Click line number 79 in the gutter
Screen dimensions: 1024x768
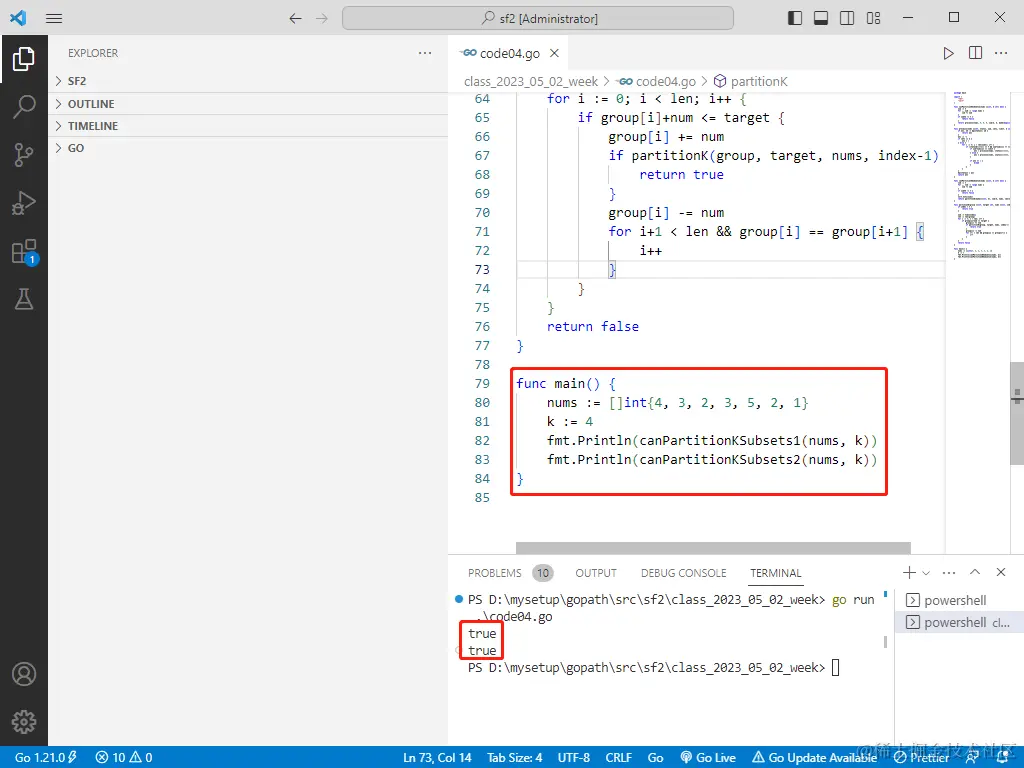482,383
